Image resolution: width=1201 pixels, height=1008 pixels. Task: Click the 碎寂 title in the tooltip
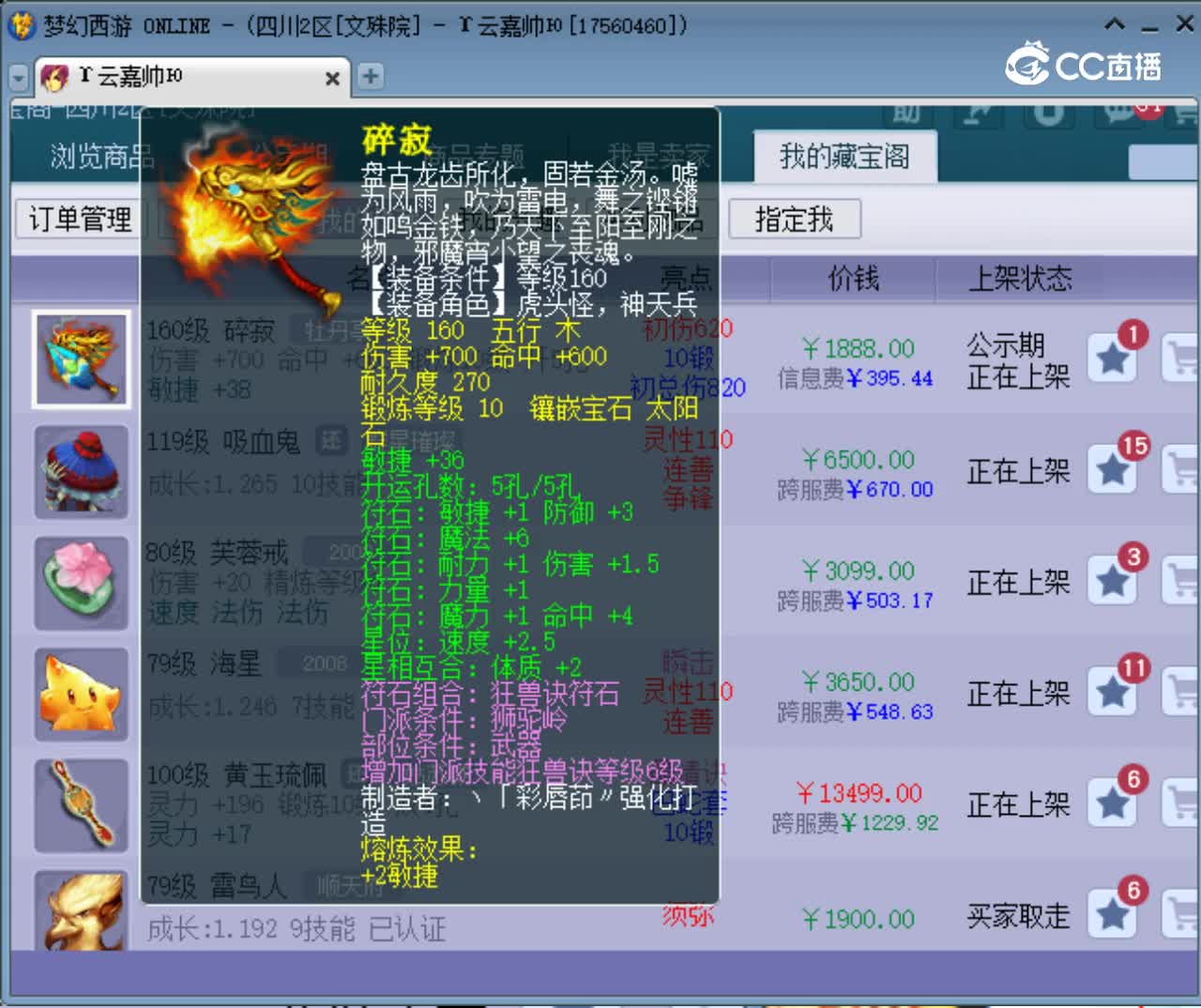click(x=397, y=141)
